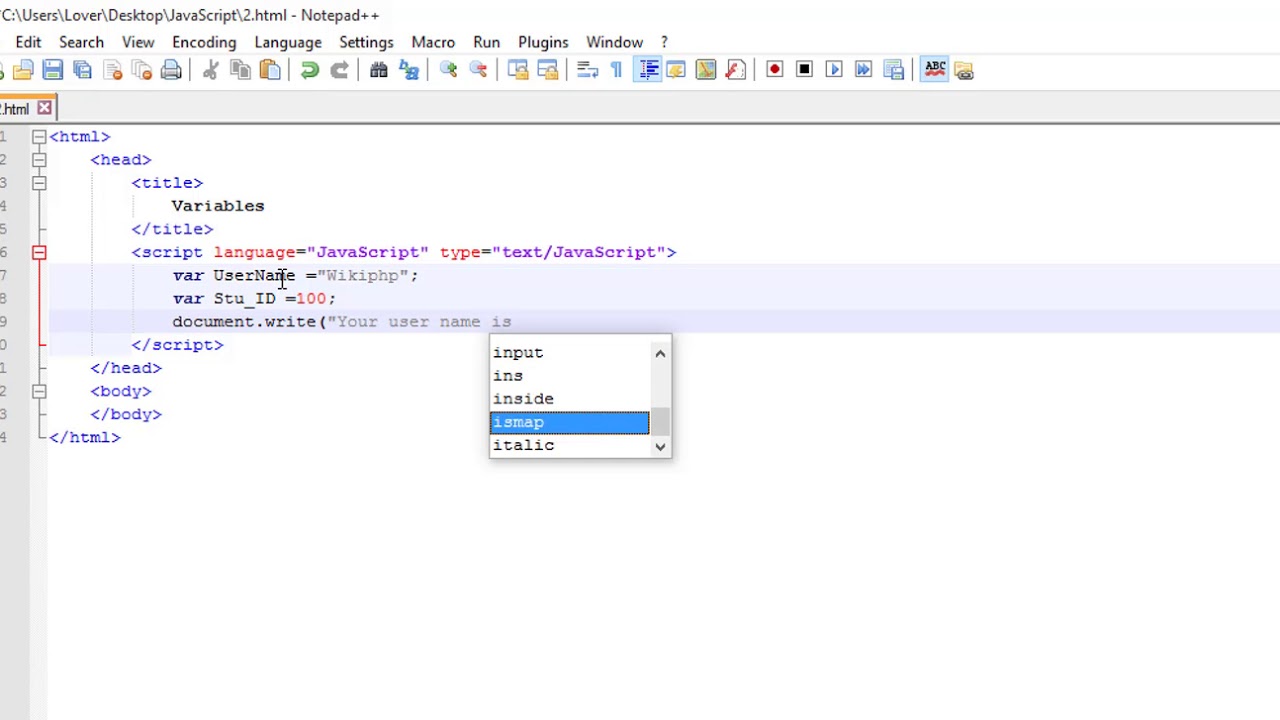Viewport: 1280px width, 720px height.
Task: Undo with the green arrow icon
Action: point(310,70)
